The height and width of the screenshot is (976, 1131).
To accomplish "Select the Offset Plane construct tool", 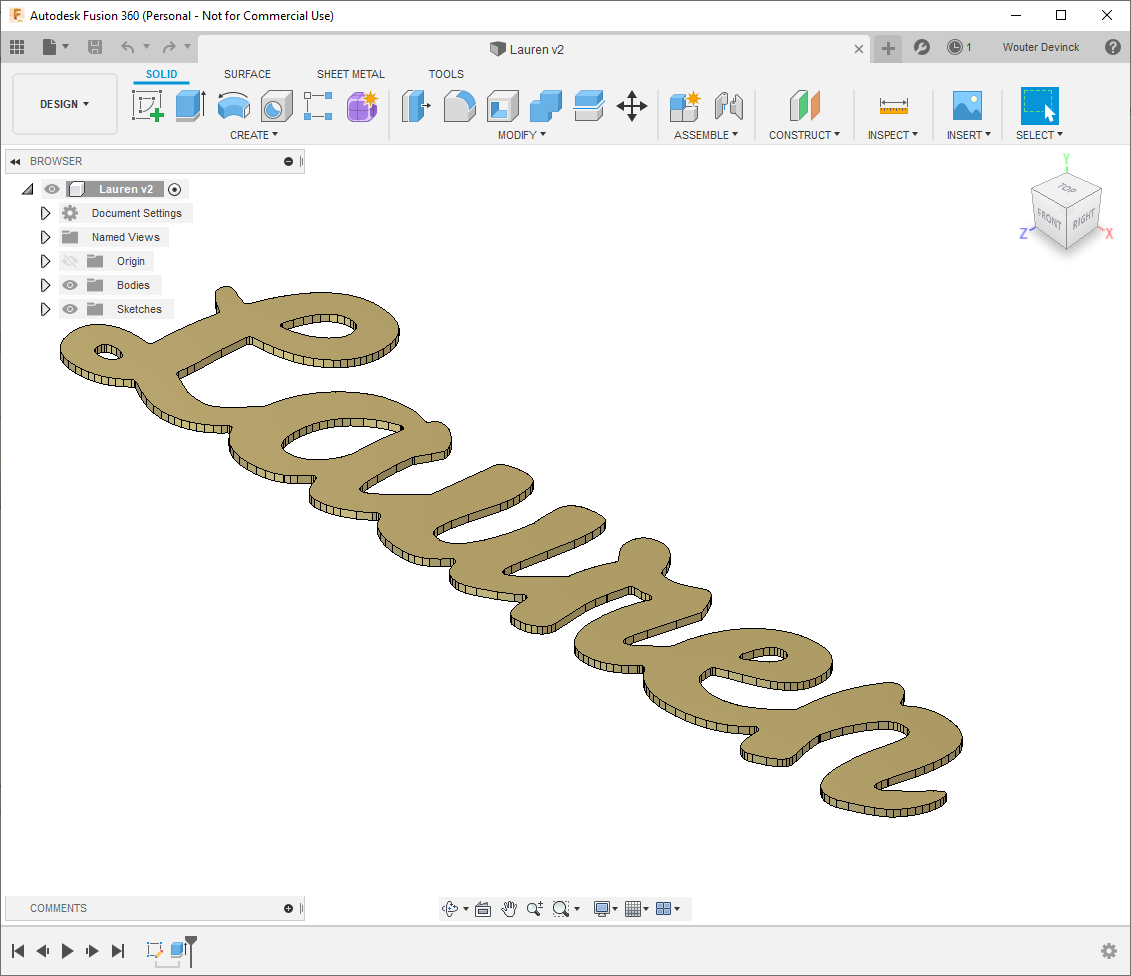I will [804, 106].
